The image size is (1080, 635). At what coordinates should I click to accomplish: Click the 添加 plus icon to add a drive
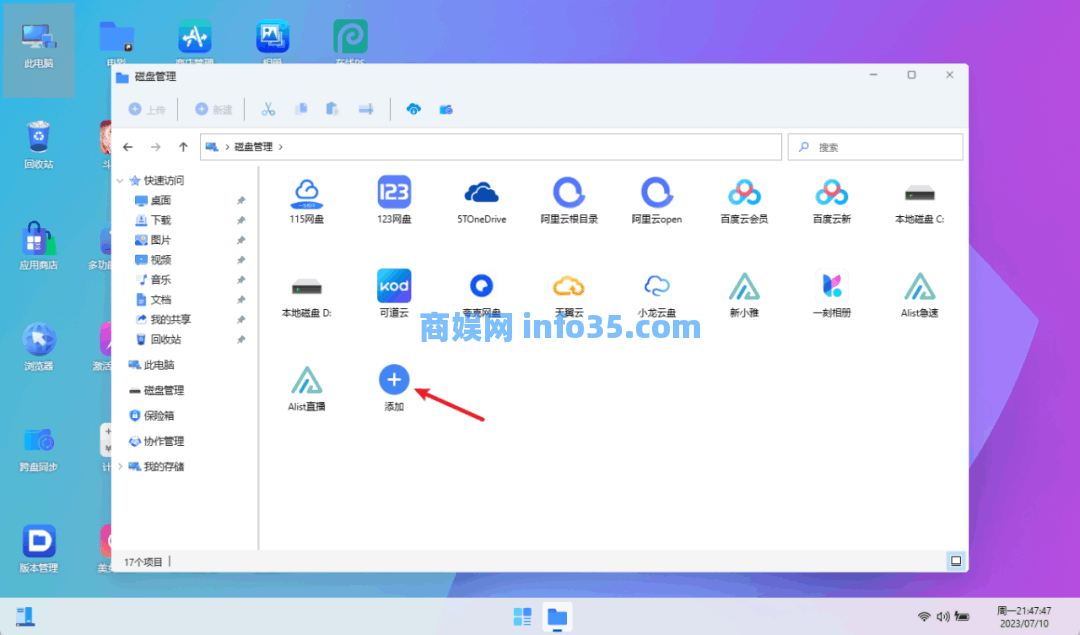click(x=394, y=379)
